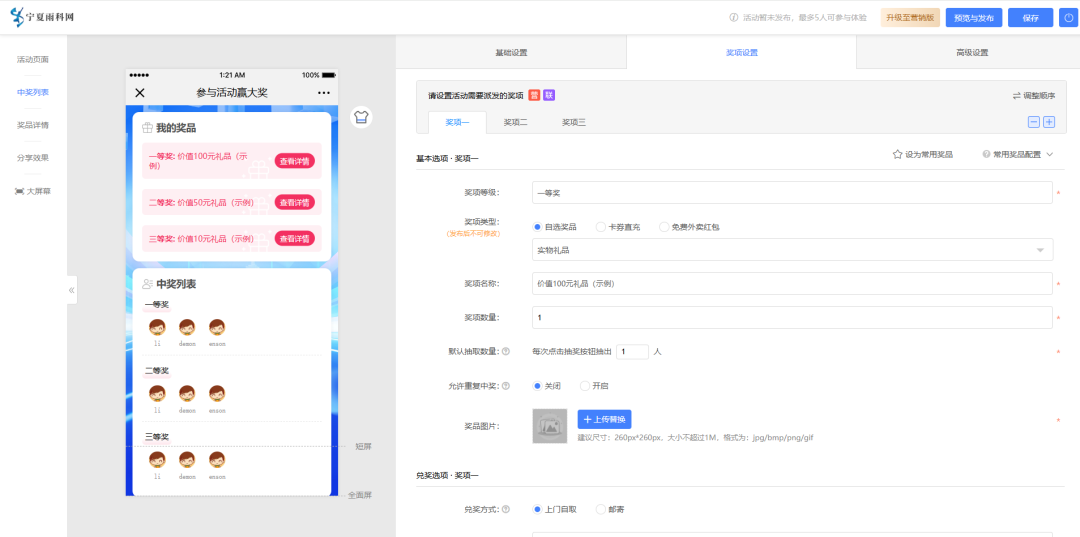Open 中奖列表 in the left sidebar
Viewport: 1080px width, 537px height.
[33, 92]
